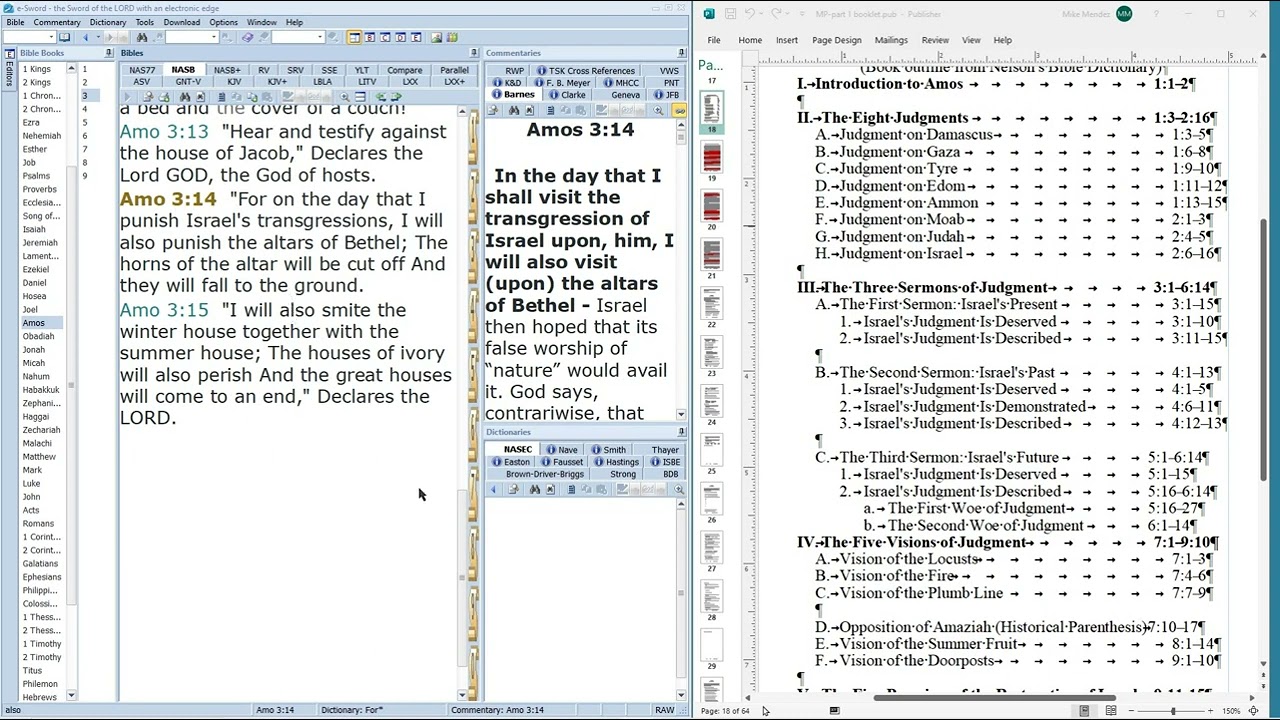Open Publisher Page Design tab
The width and height of the screenshot is (1280, 720).
[x=836, y=40]
